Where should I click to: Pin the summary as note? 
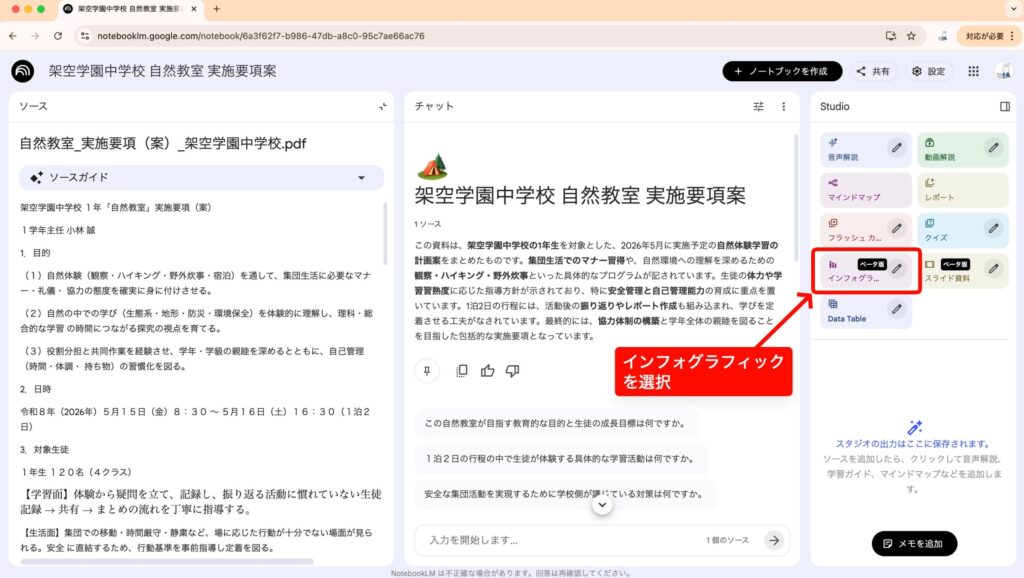pyautogui.click(x=427, y=371)
